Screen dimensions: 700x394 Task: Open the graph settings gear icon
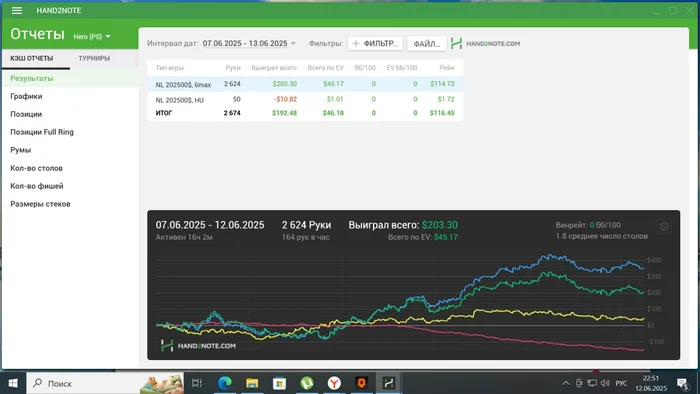(x=664, y=226)
